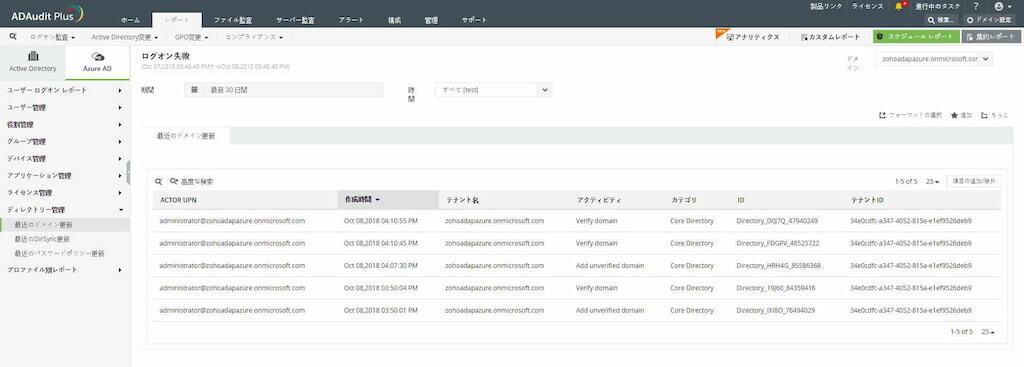This screenshot has width=1024, height=367.
Task: Open the 進行中のタスク link
Action: pyautogui.click(x=938, y=6)
